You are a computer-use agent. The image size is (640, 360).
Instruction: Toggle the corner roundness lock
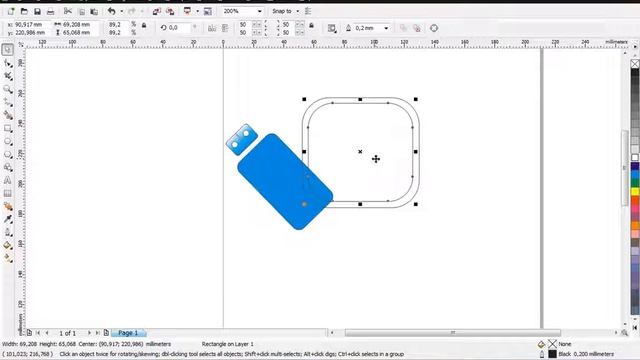click(311, 25)
